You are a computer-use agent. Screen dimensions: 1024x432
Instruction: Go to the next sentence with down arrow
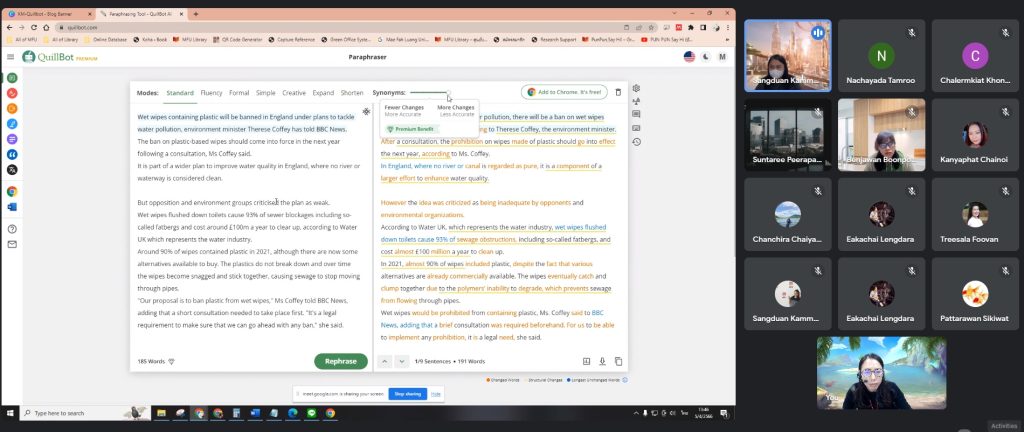[x=401, y=361]
